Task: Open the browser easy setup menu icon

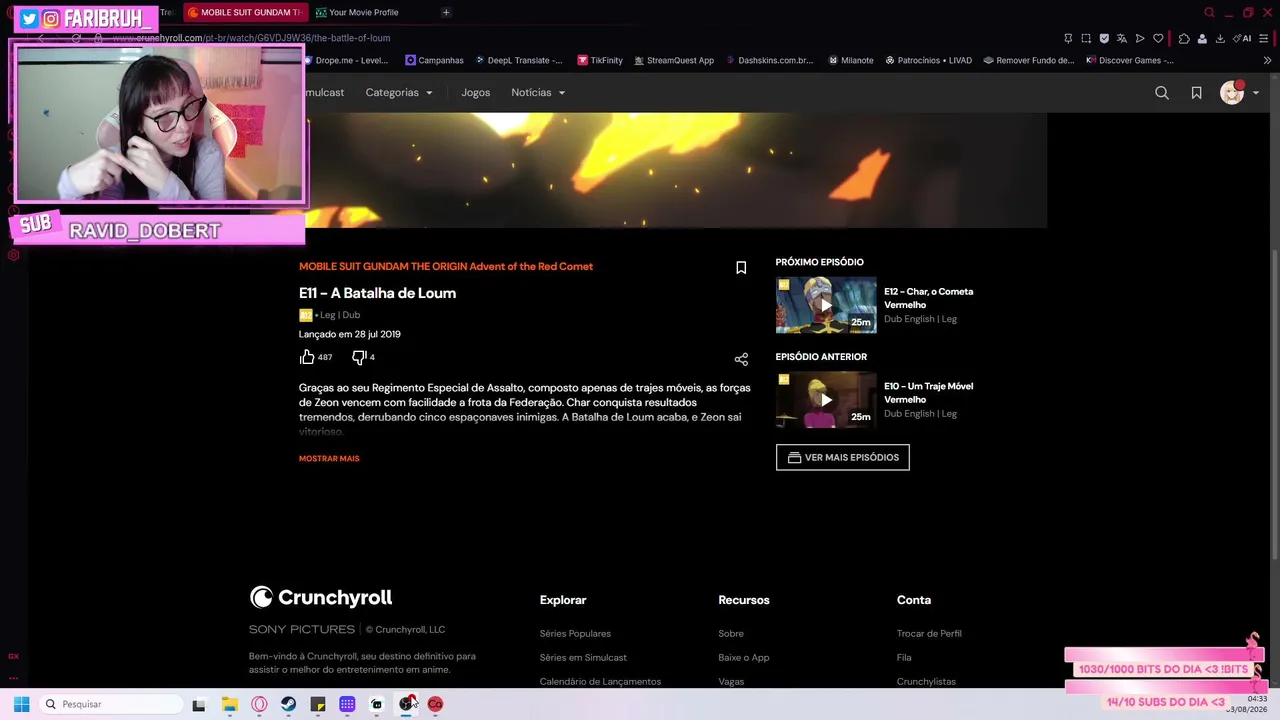Action: (1264, 39)
